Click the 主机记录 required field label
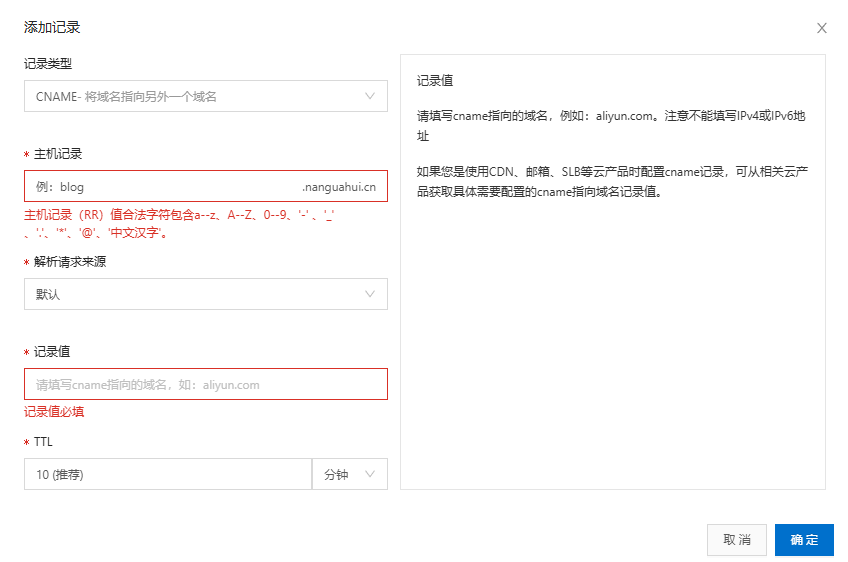The image size is (848, 562). 58,153
